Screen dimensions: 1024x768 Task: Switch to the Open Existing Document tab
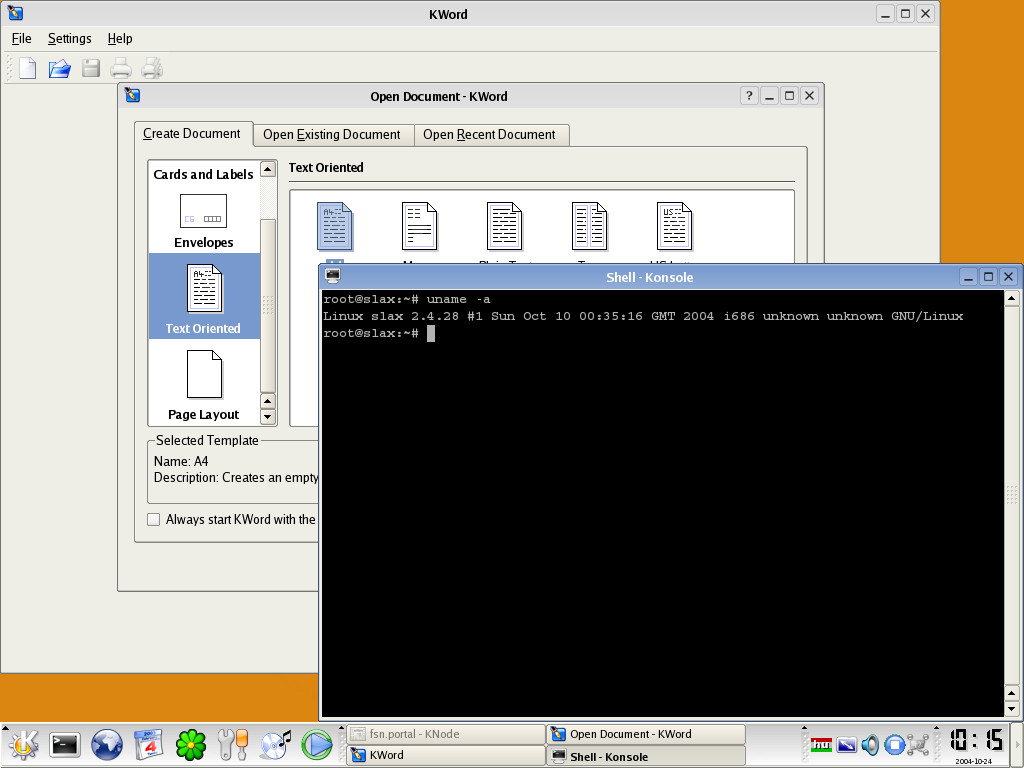(332, 135)
